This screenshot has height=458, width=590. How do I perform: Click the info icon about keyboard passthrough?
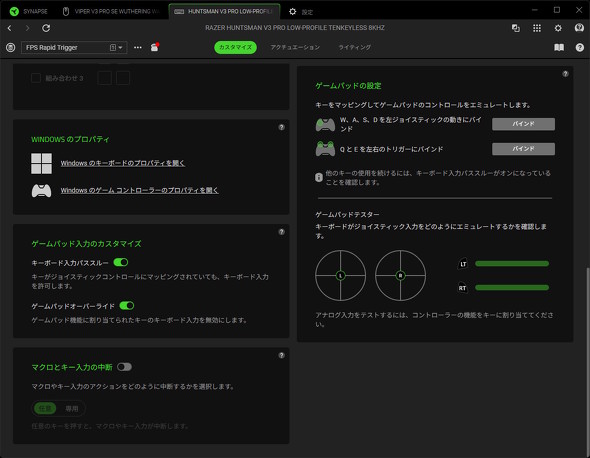[x=319, y=177]
